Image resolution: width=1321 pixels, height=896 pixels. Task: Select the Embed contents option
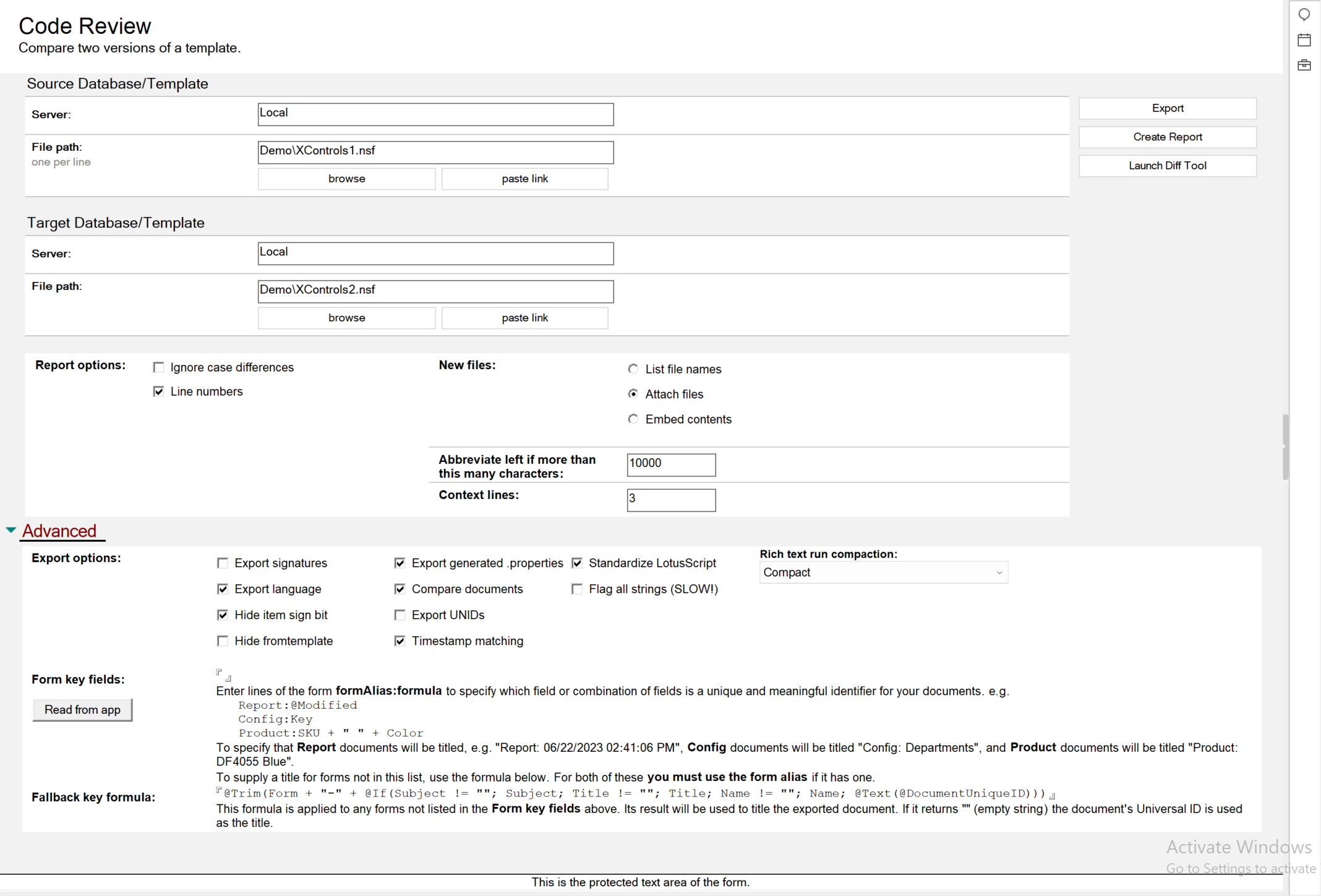pos(633,419)
